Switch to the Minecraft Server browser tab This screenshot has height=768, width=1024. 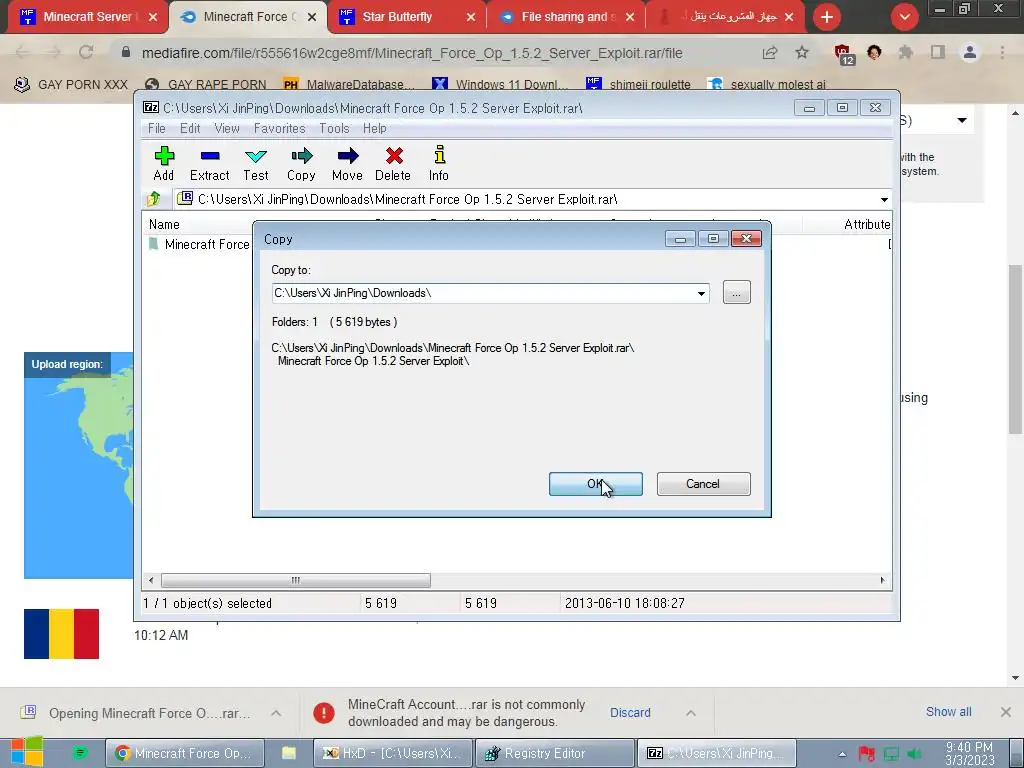[88, 17]
